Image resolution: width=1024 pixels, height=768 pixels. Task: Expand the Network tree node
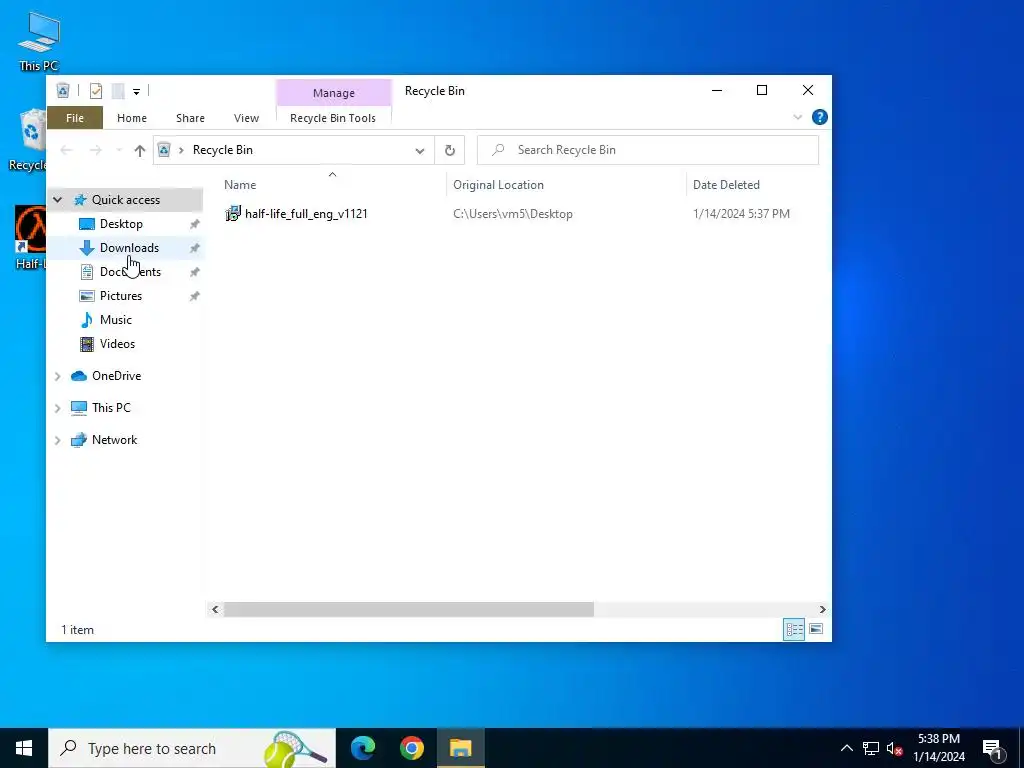pyautogui.click(x=57, y=440)
